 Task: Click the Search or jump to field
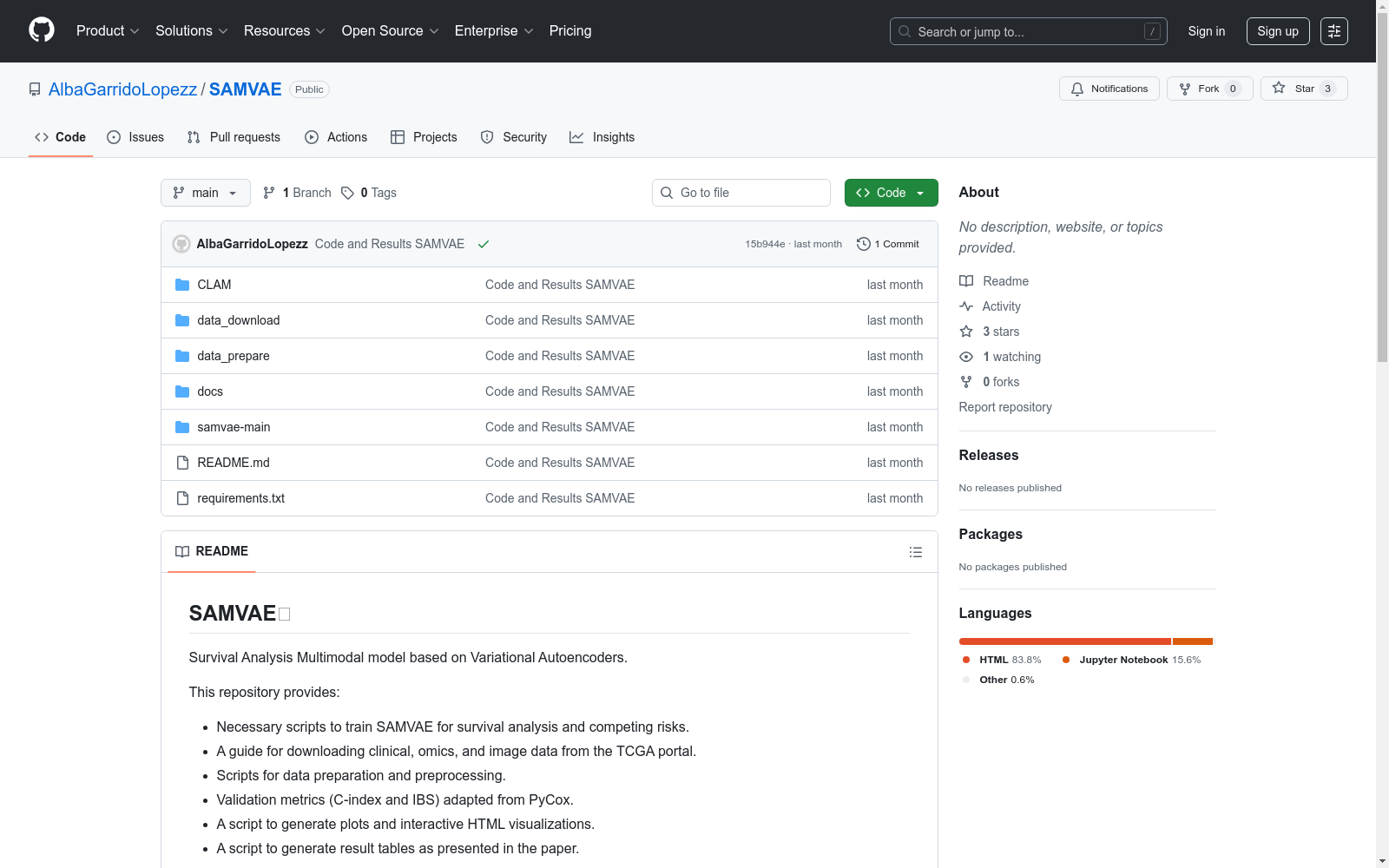(x=1028, y=31)
